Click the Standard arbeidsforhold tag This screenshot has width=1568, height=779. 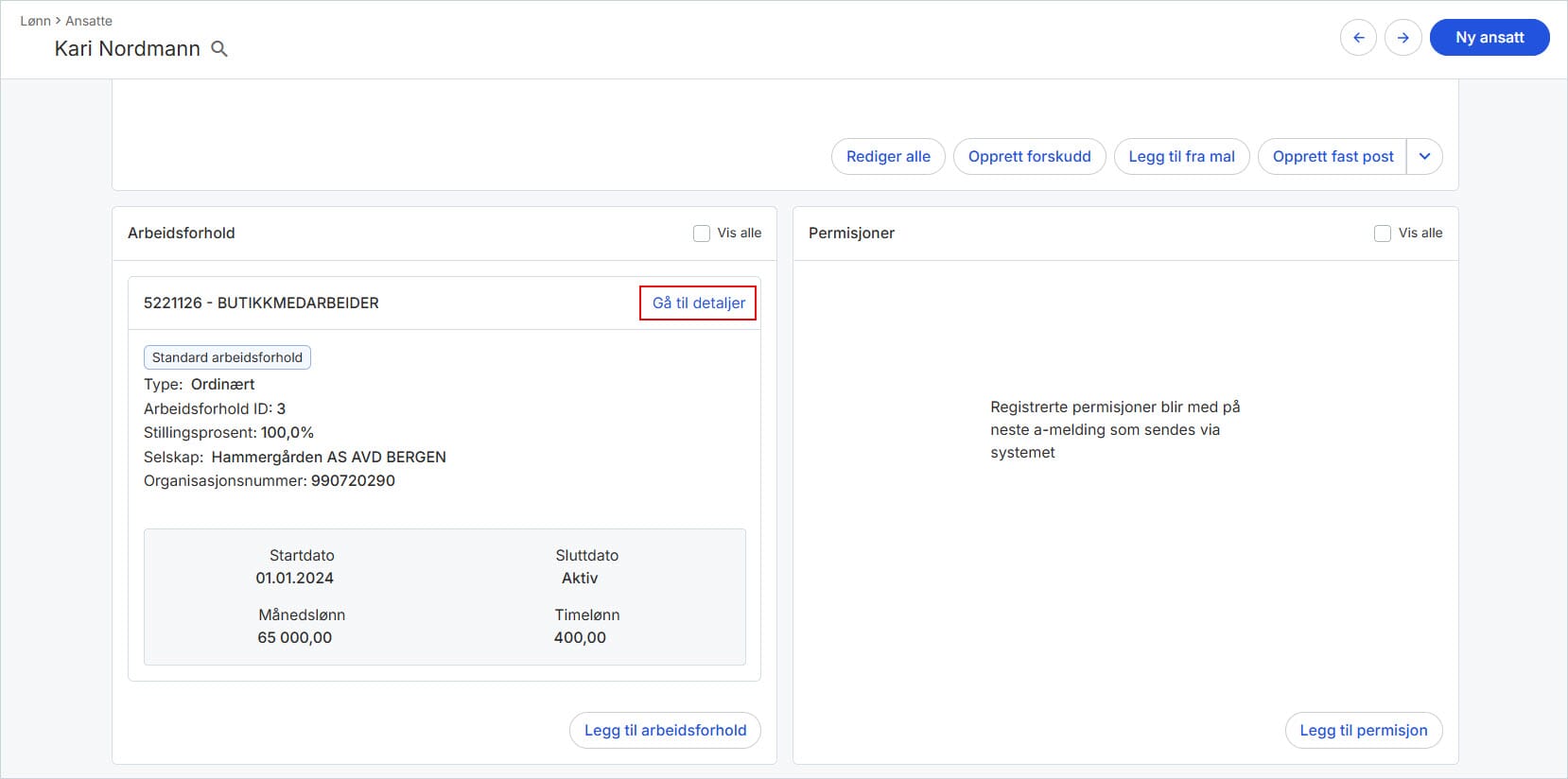pos(227,357)
